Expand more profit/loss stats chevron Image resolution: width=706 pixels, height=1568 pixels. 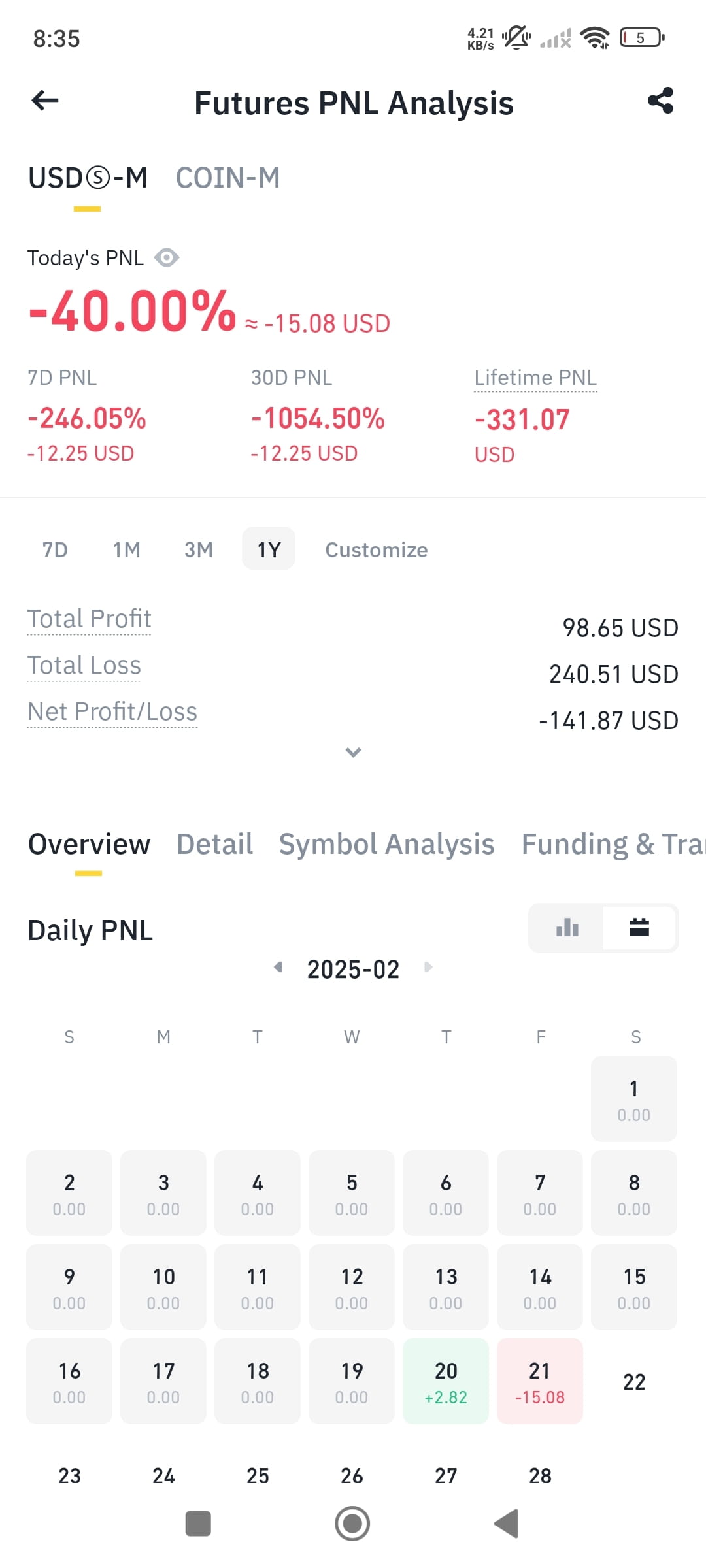(x=353, y=752)
